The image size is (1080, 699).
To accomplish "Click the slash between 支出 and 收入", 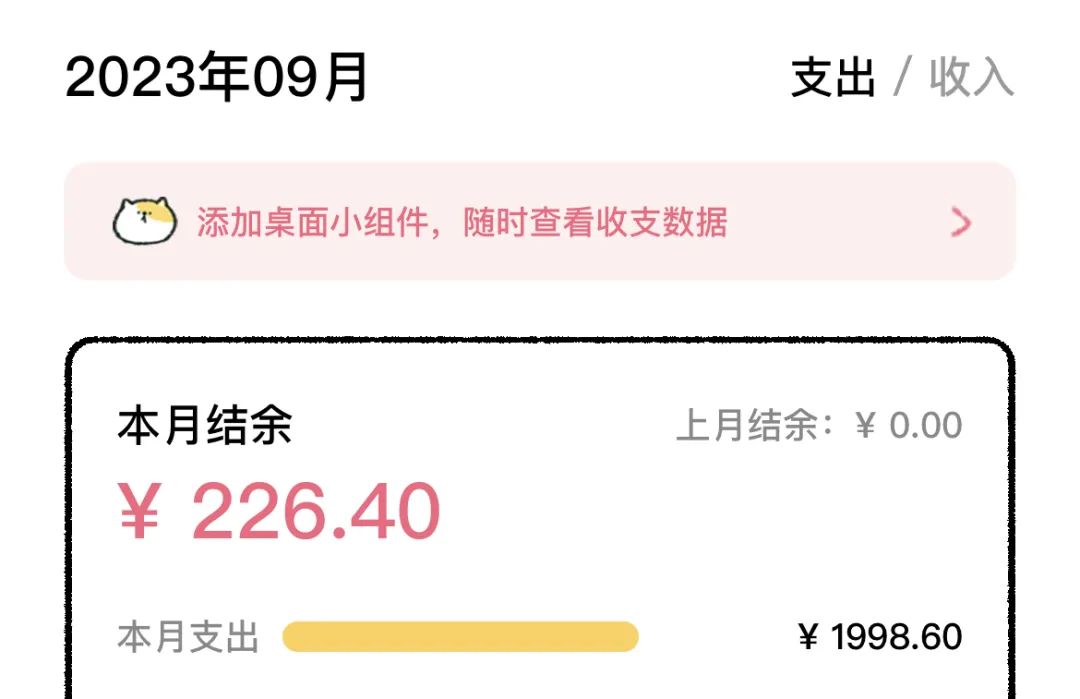I will pos(902,77).
